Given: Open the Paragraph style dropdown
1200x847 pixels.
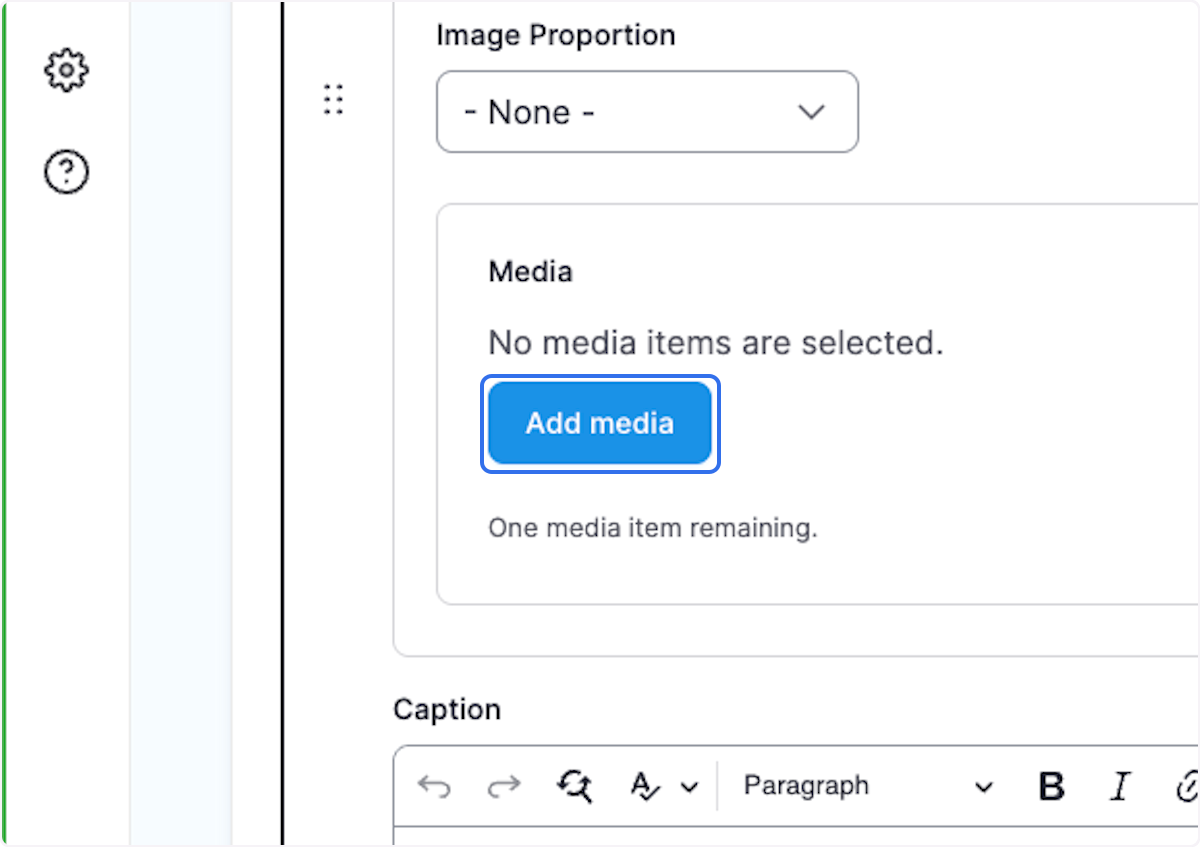Looking at the screenshot, I should [x=806, y=786].
